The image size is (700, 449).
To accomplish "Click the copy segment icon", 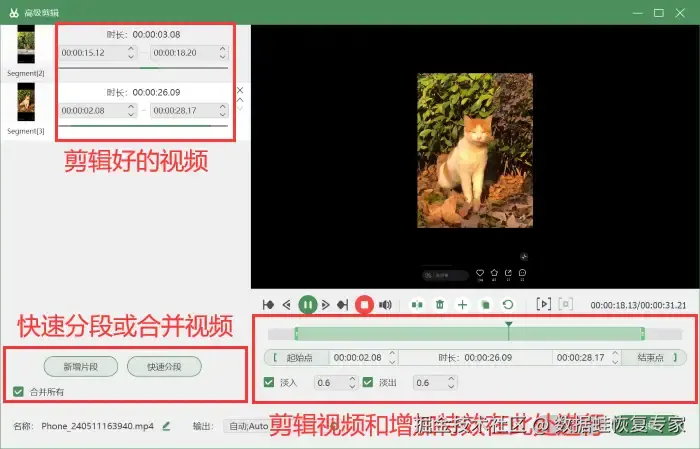I will click(485, 305).
